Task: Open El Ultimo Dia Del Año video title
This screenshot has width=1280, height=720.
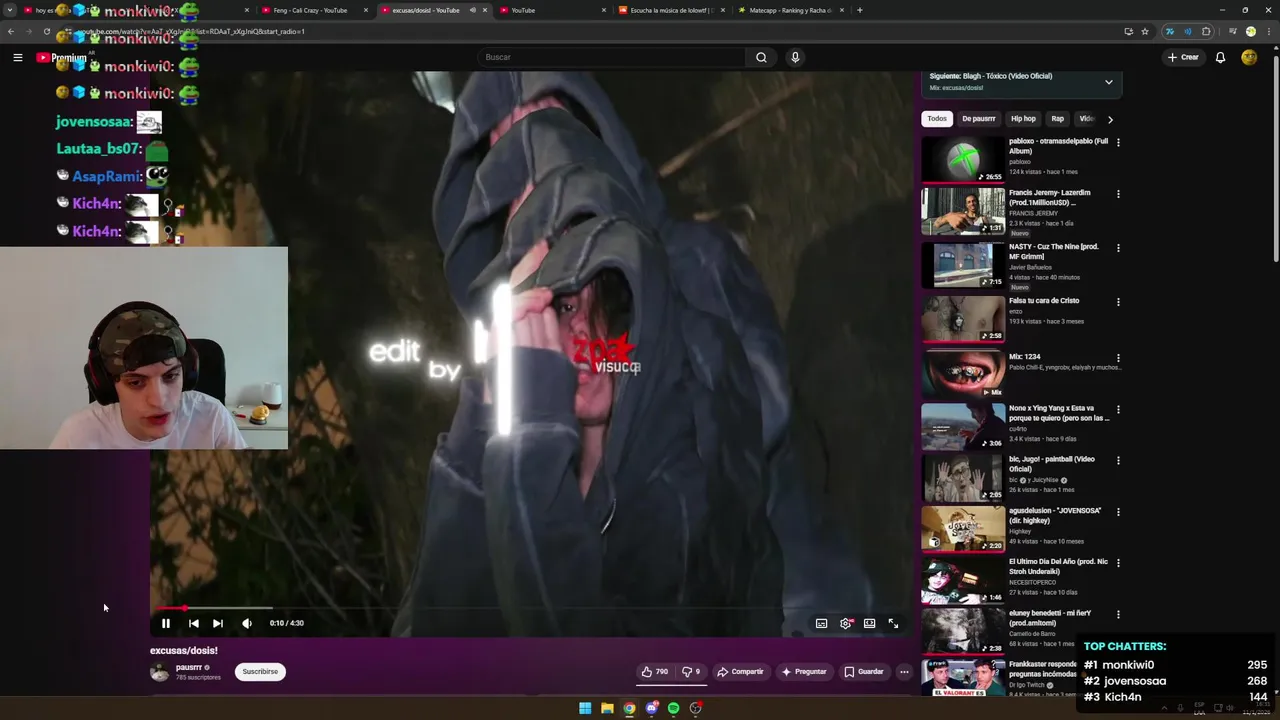Action: (1058, 566)
